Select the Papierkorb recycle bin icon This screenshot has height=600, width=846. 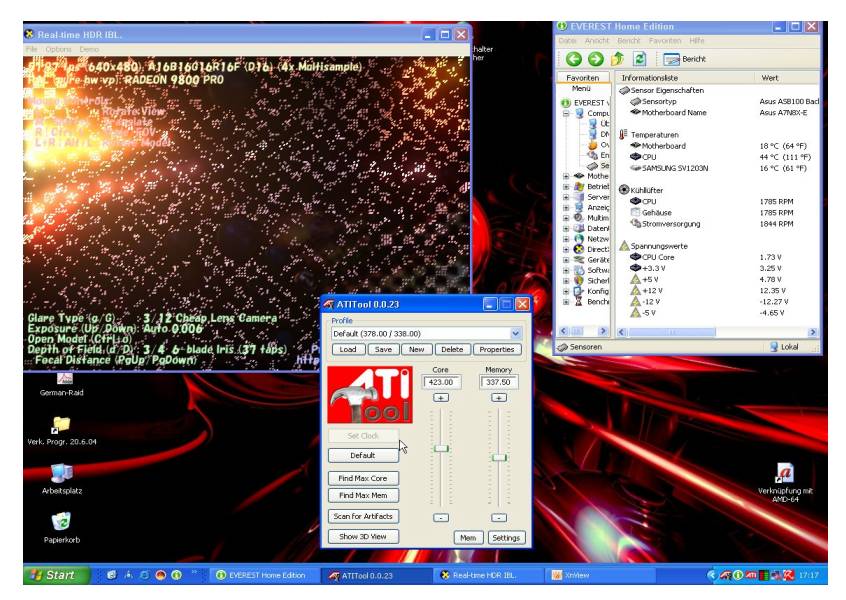(x=62, y=528)
